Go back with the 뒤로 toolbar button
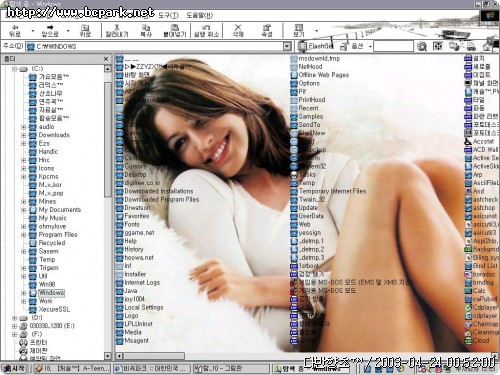This screenshot has width=500, height=375. coord(15,30)
